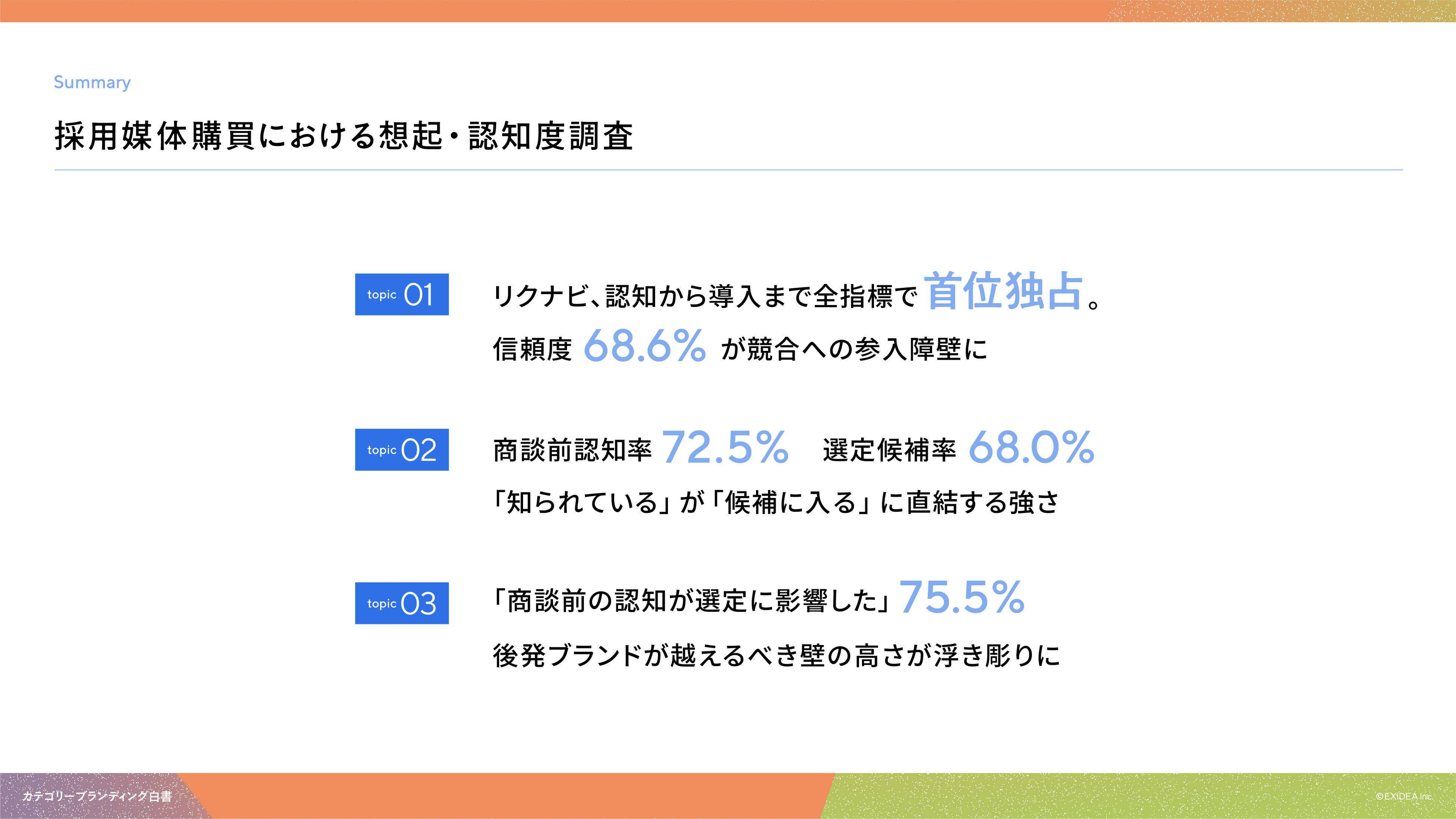Viewport: 1456px width, 819px height.
Task: Click the topic 02 blue badge
Action: click(x=401, y=450)
